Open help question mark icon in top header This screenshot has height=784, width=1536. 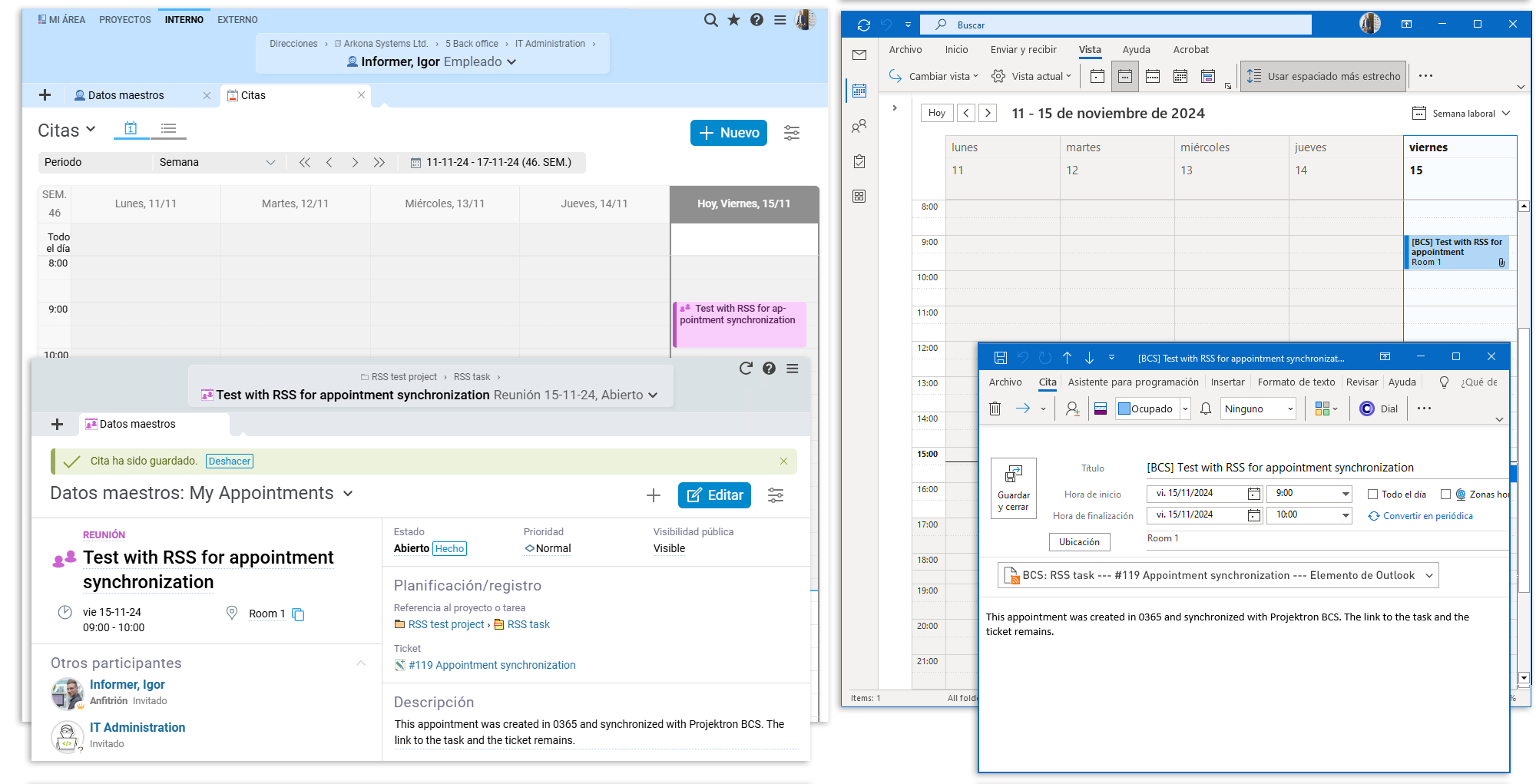tap(757, 20)
